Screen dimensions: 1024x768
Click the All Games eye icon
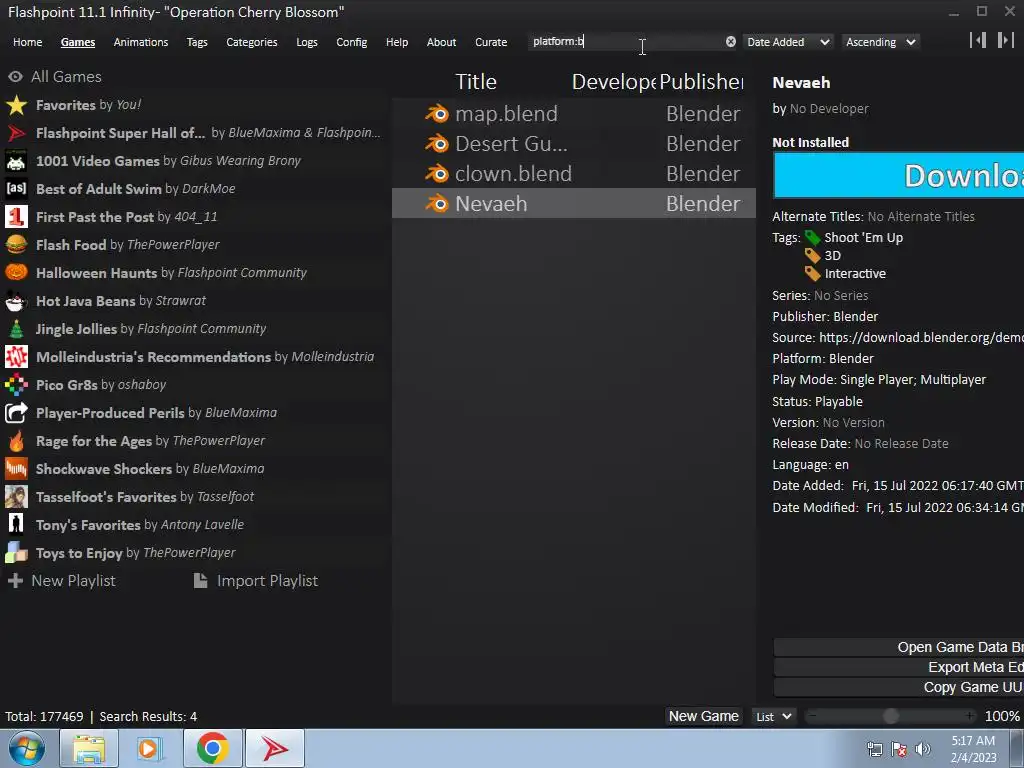(16, 76)
